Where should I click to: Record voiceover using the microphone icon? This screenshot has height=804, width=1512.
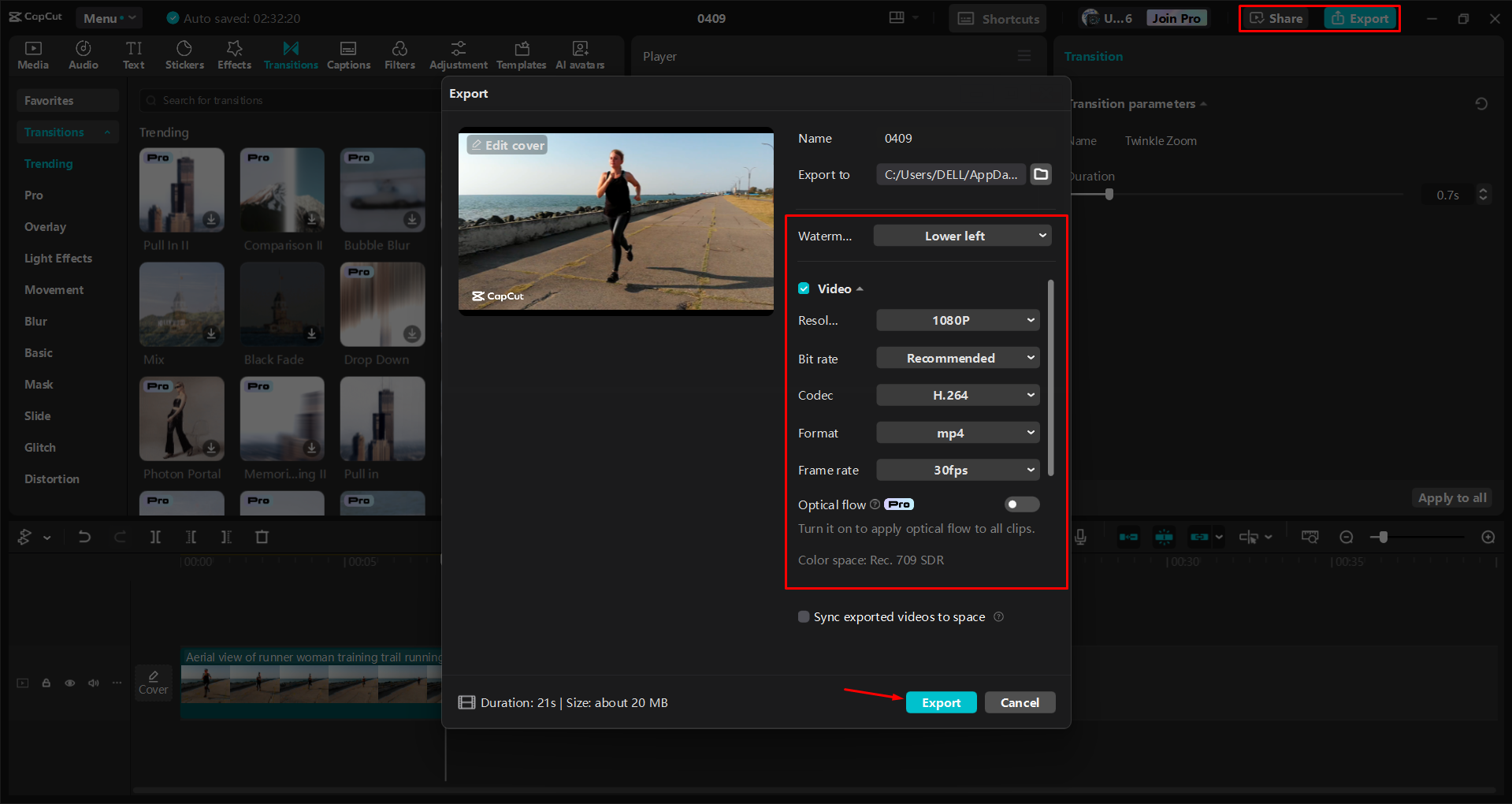coord(1079,537)
